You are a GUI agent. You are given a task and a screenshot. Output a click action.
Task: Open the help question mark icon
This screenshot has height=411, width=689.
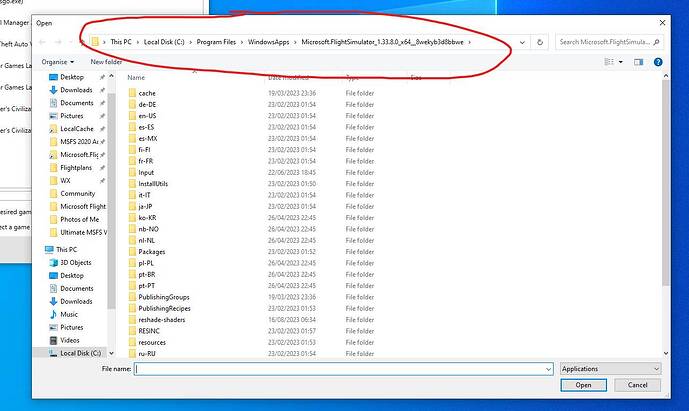click(658, 62)
